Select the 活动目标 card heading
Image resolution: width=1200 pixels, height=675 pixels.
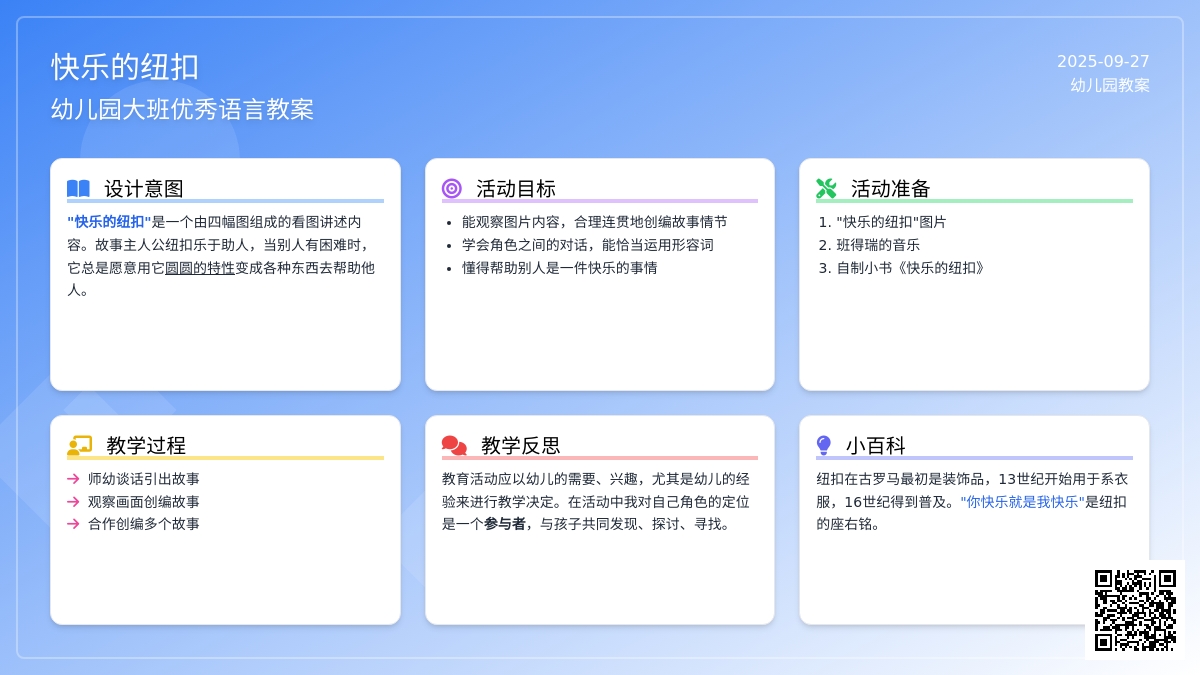point(516,189)
